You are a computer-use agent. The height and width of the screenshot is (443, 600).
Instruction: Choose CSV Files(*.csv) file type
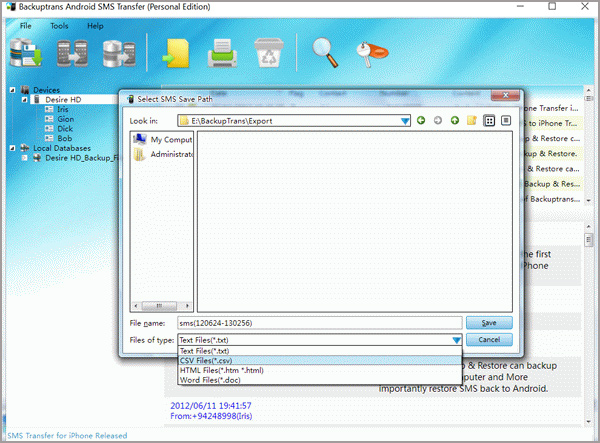pos(320,360)
